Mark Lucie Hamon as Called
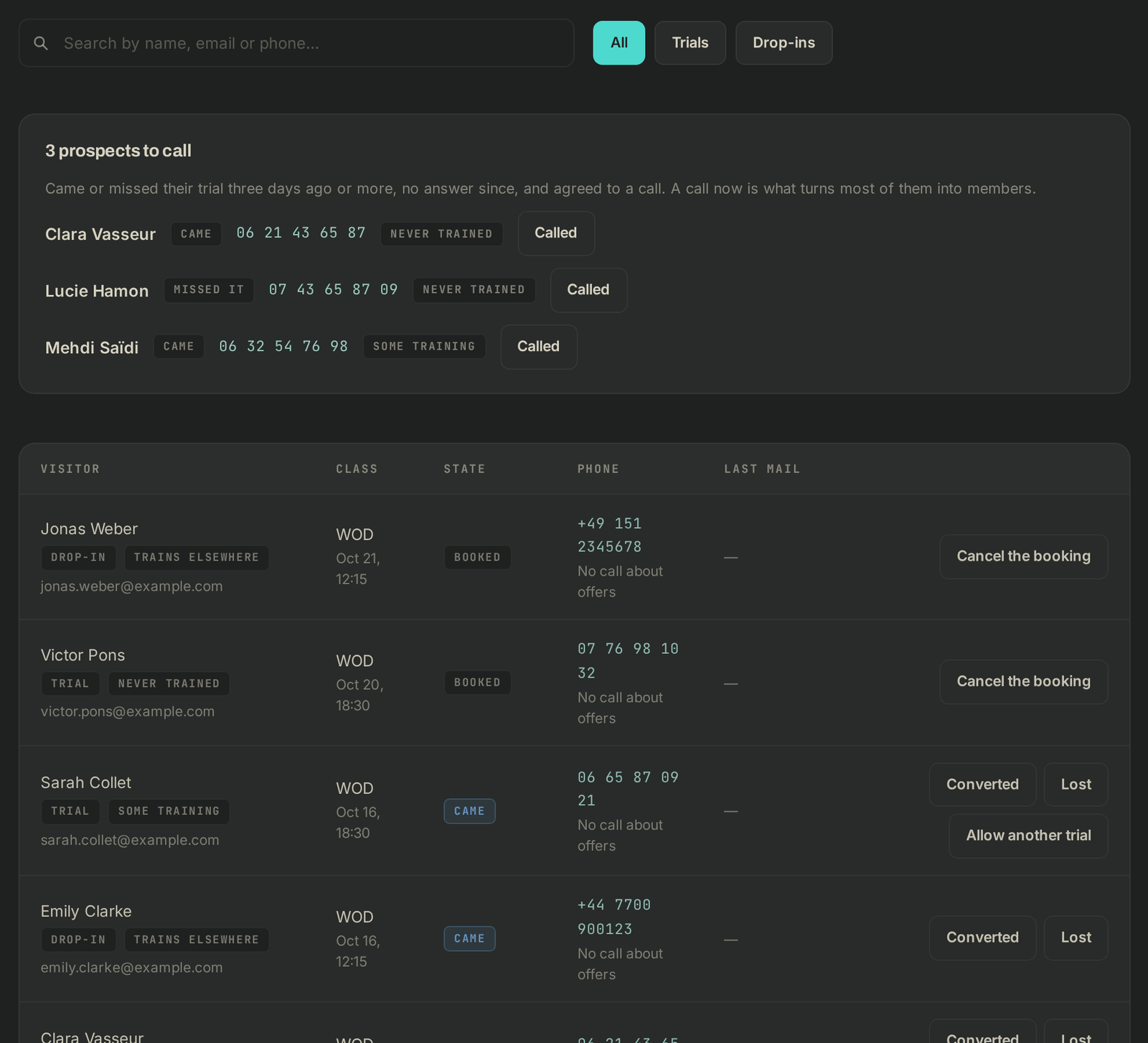Viewport: 1148px width, 1043px height. point(588,290)
